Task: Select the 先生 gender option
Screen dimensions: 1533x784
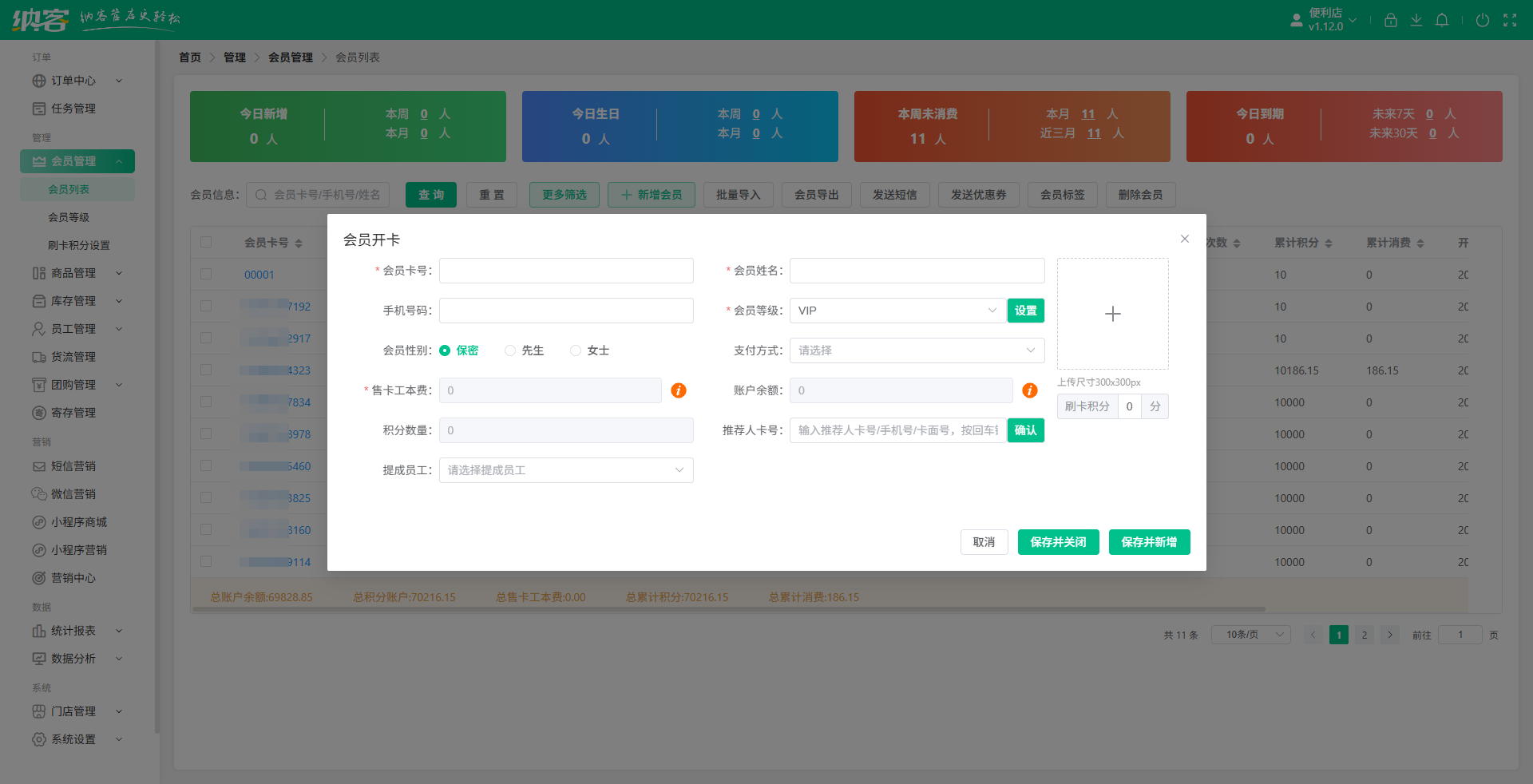Action: 510,350
